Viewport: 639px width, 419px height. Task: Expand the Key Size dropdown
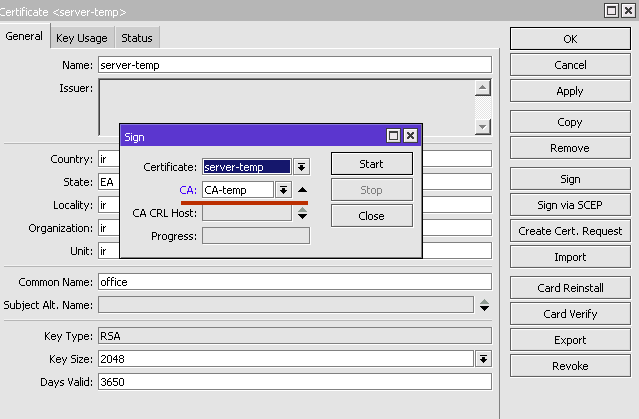coord(484,359)
